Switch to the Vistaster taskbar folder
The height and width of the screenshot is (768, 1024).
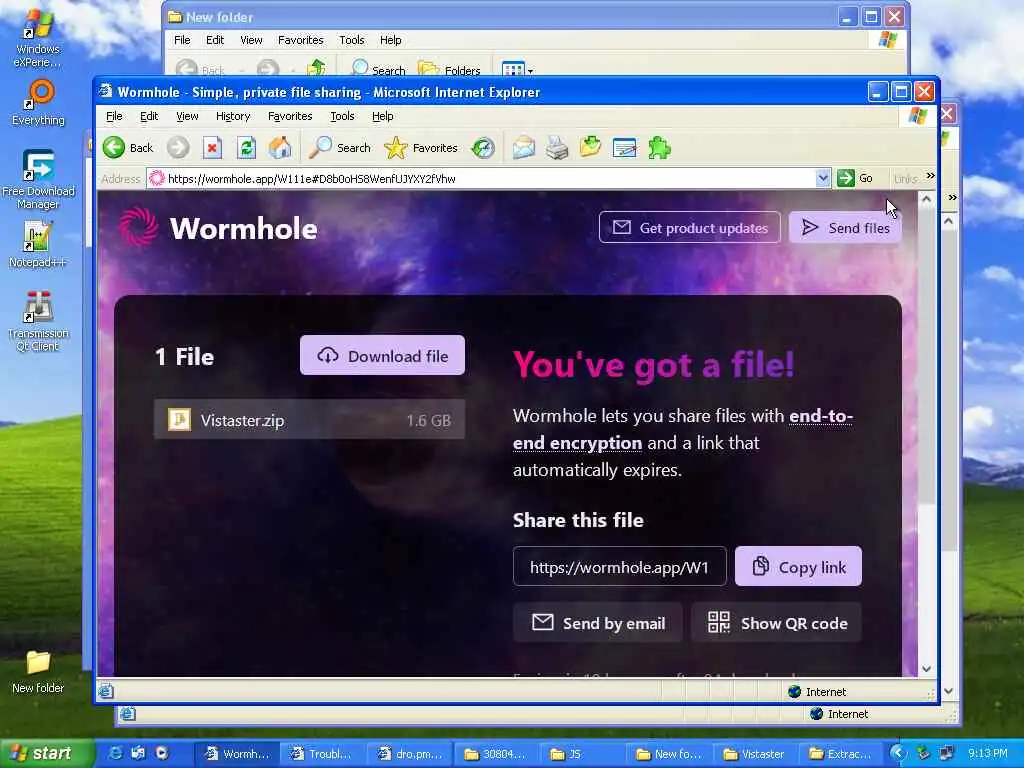pyautogui.click(x=756, y=754)
